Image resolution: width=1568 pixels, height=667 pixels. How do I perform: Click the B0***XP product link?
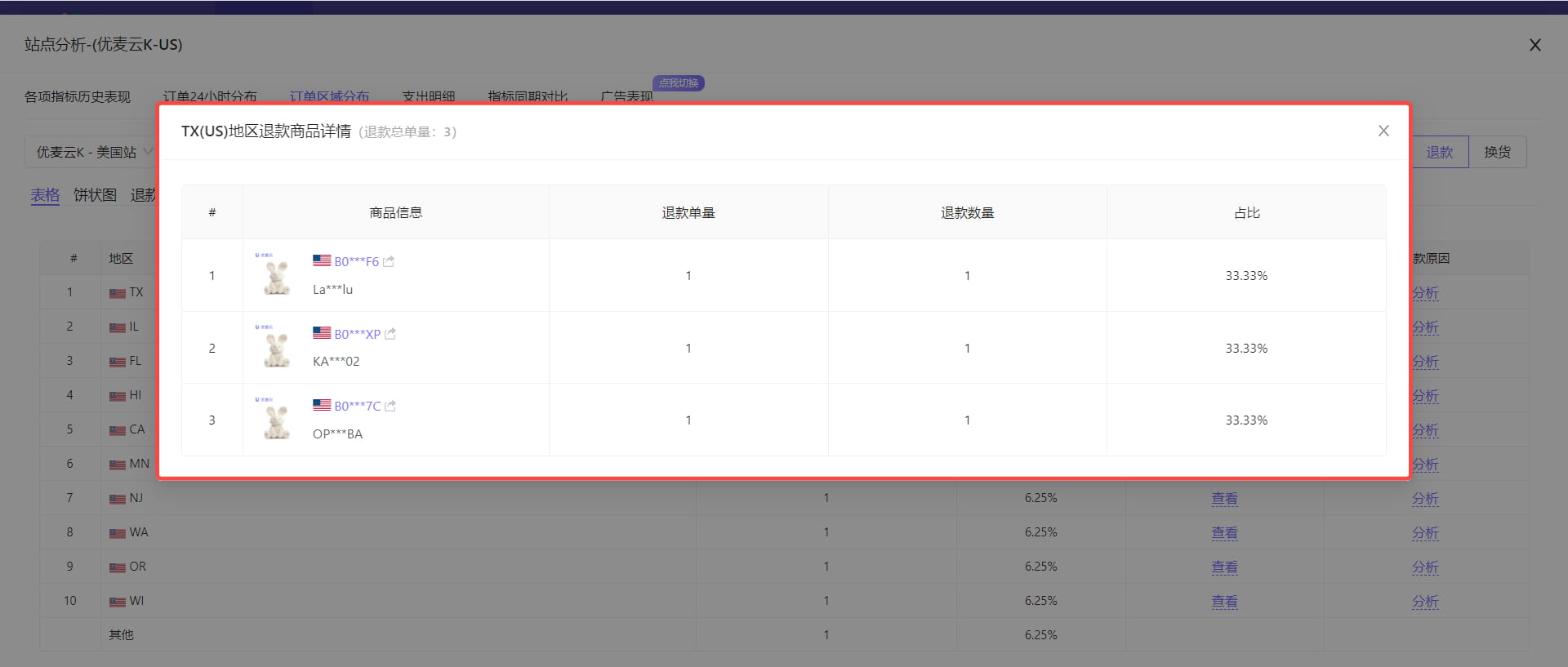tap(357, 334)
